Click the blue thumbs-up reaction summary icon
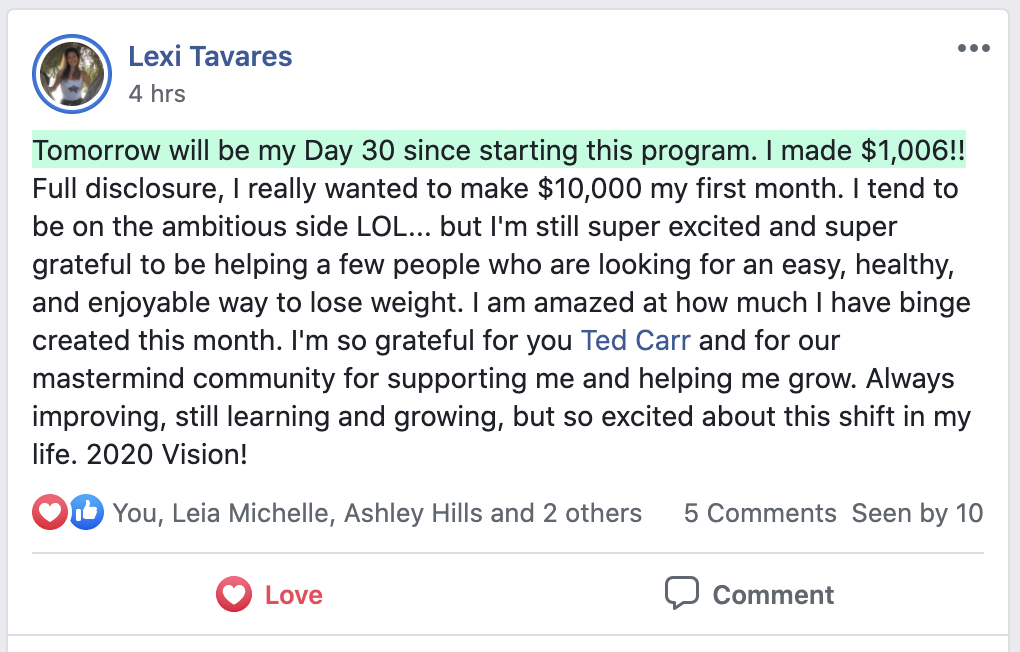Viewport: 1020px width, 652px height. (87, 512)
